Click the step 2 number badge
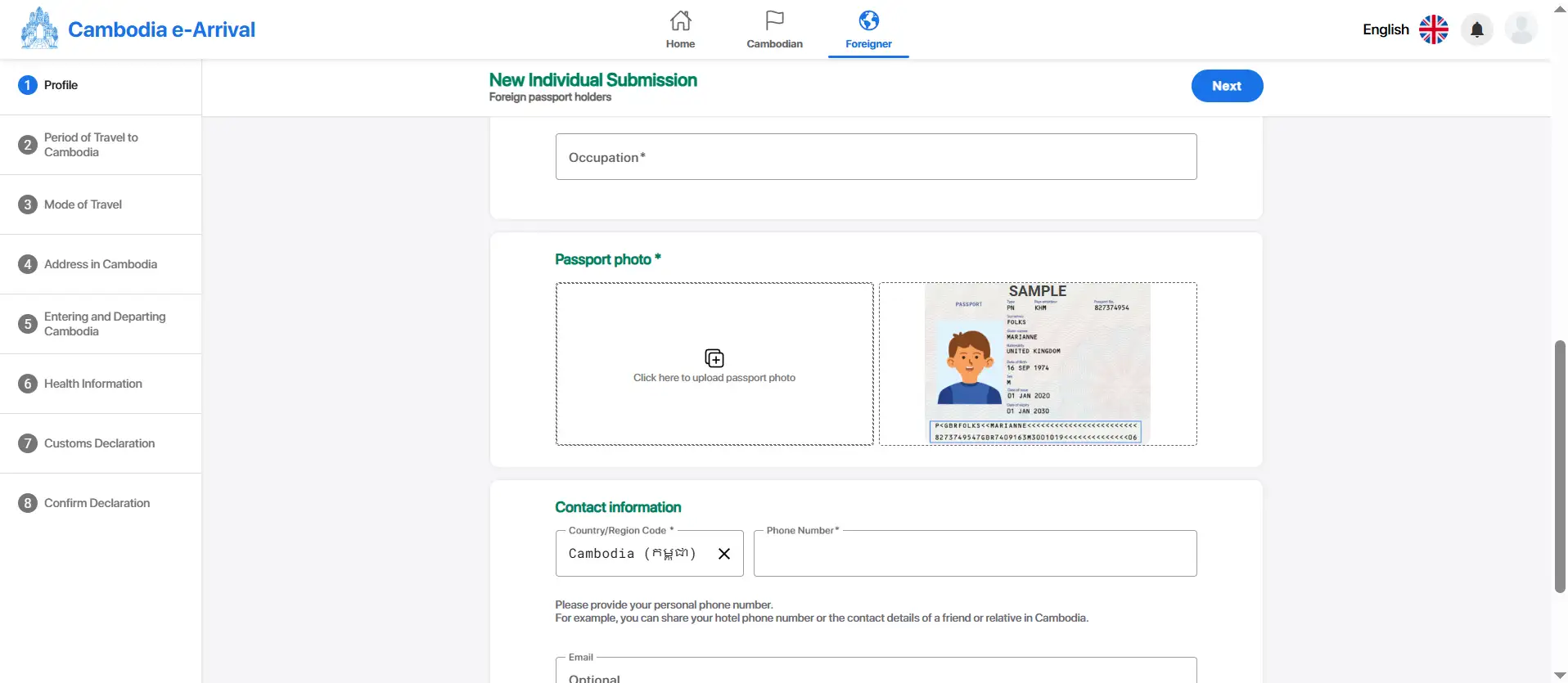 [x=28, y=145]
